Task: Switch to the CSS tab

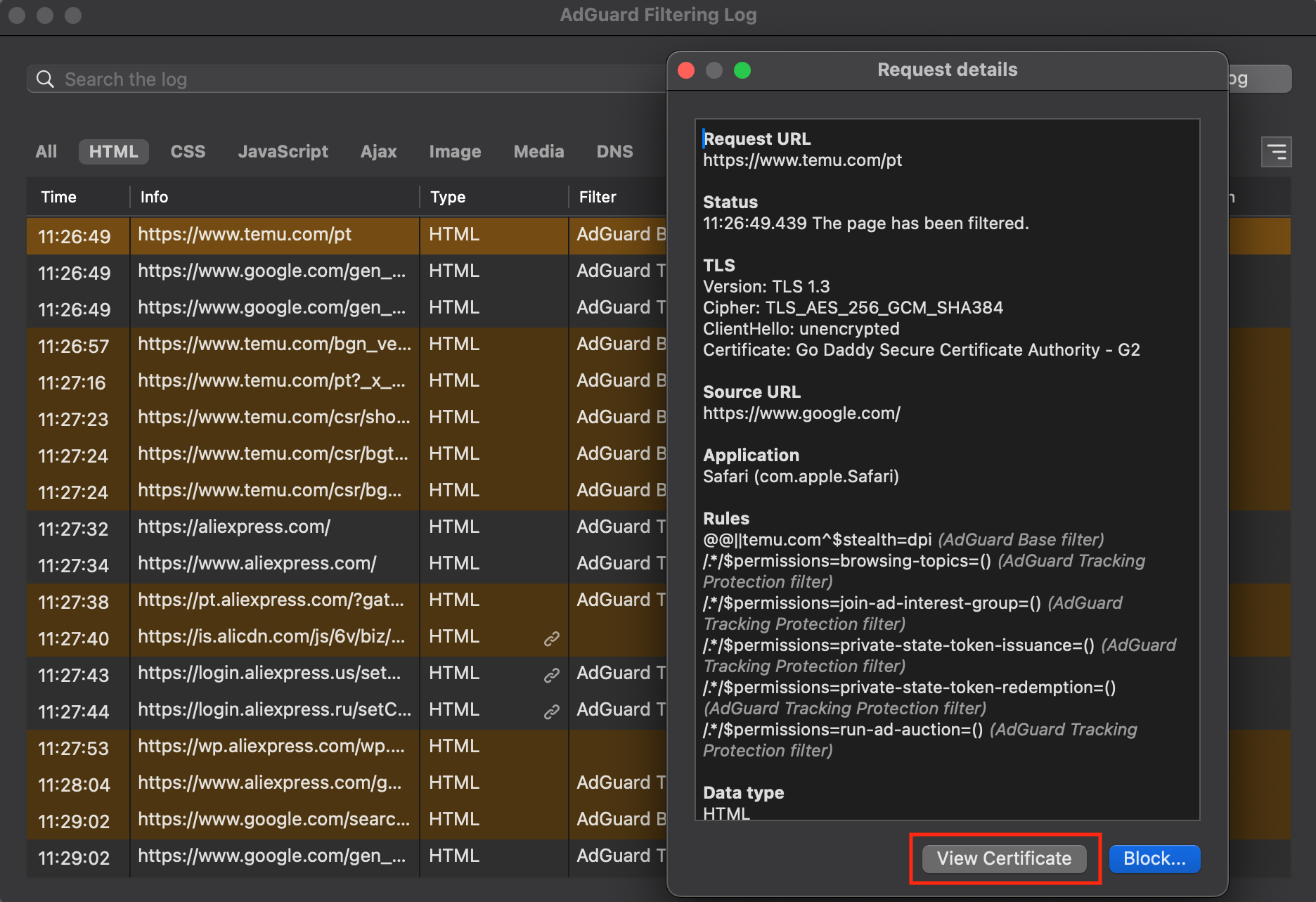Action: click(188, 151)
